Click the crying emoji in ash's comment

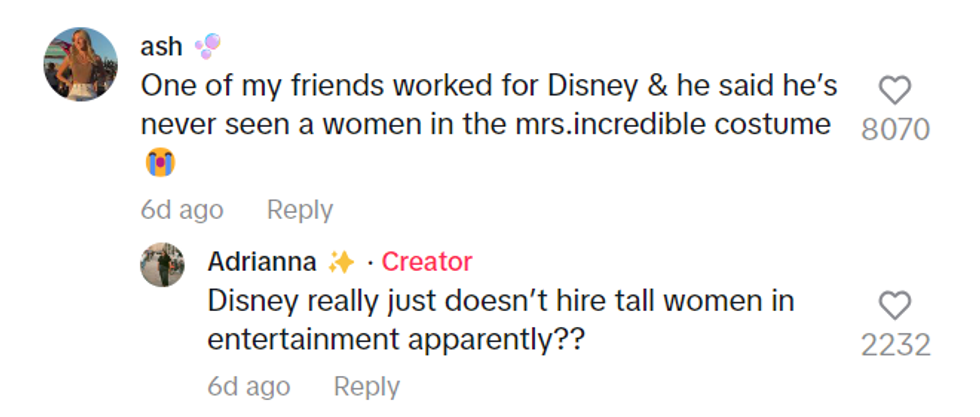tap(154, 163)
